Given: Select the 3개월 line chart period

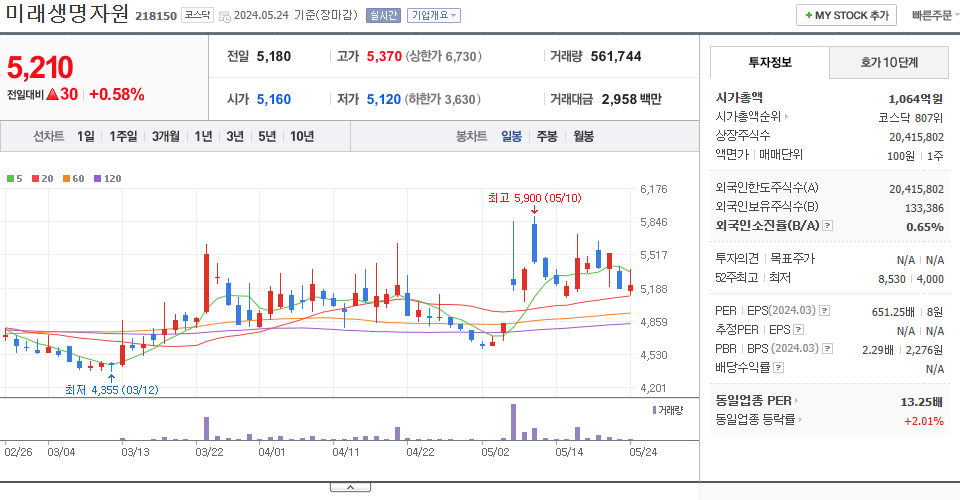Looking at the screenshot, I should pos(166,136).
